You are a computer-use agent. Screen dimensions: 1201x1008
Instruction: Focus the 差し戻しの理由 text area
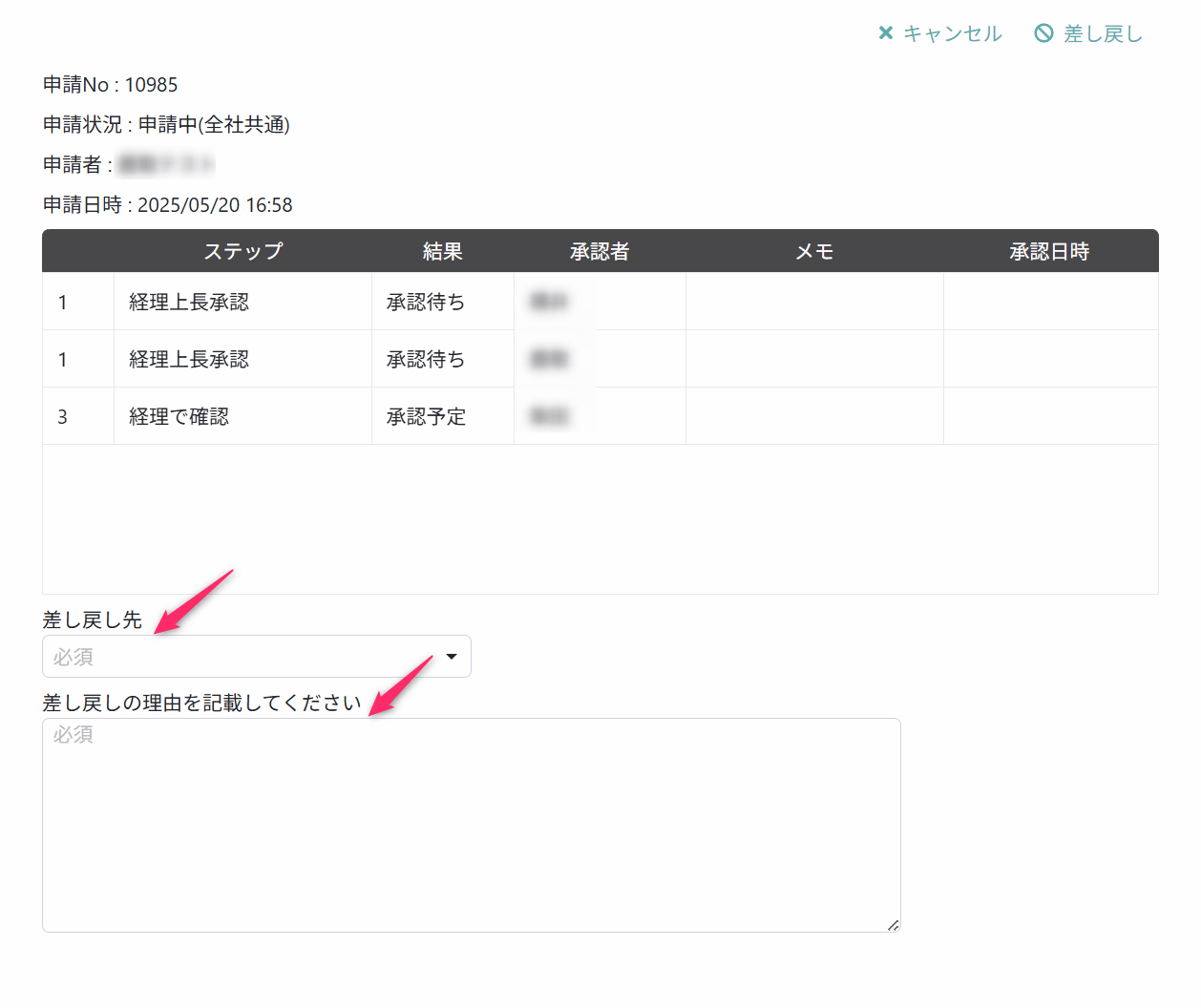pyautogui.click(x=472, y=825)
